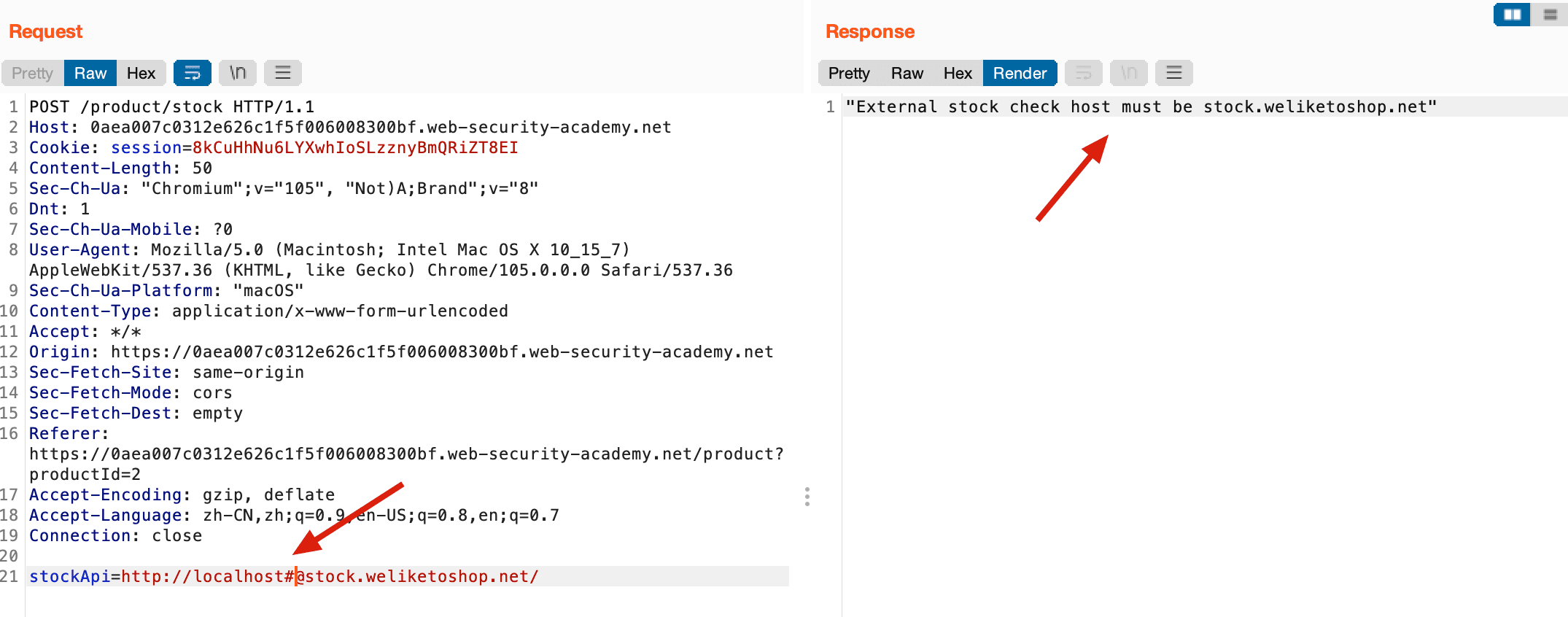Image resolution: width=1568 pixels, height=617 pixels.
Task: Click the POST /product/stock request line
Action: pyautogui.click(x=171, y=106)
